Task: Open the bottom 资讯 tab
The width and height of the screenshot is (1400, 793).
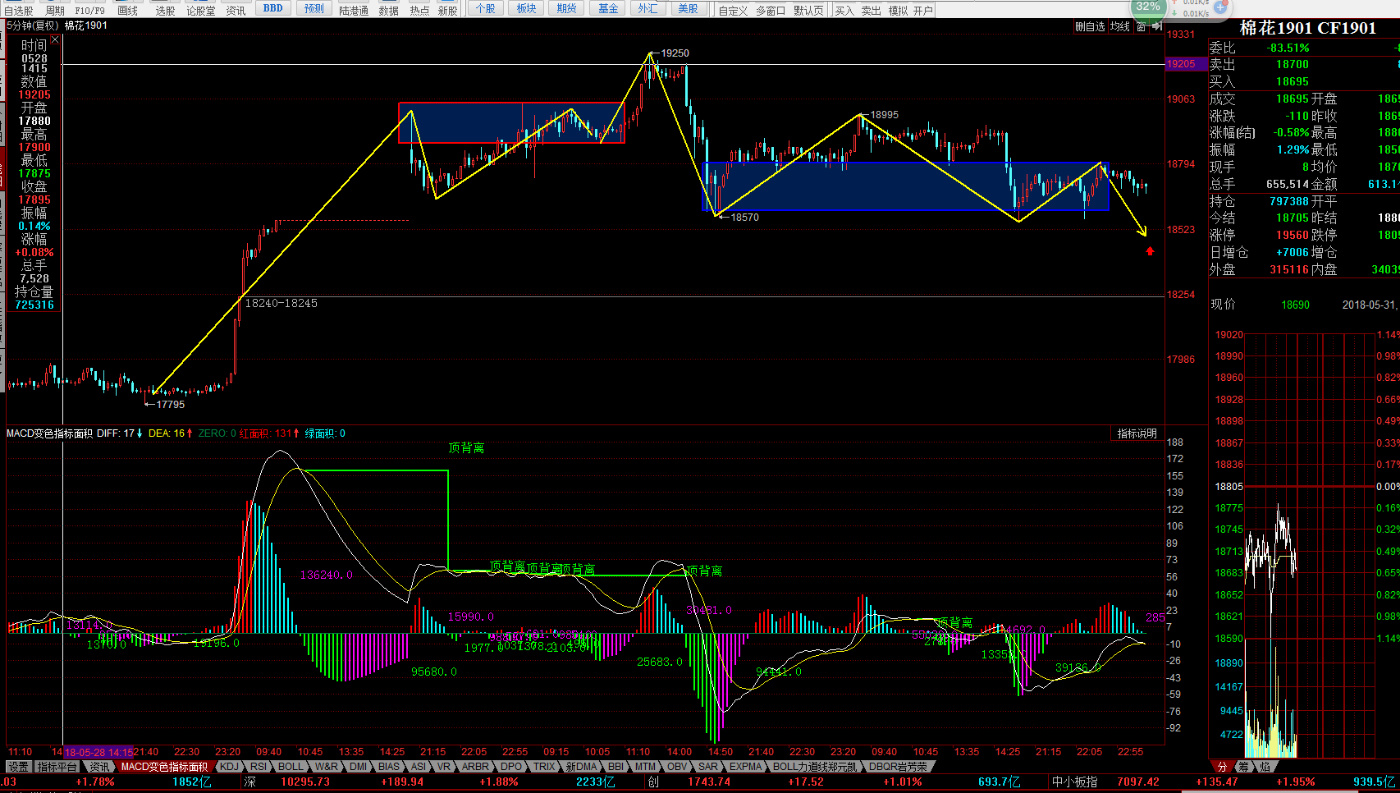Action: tap(99, 767)
